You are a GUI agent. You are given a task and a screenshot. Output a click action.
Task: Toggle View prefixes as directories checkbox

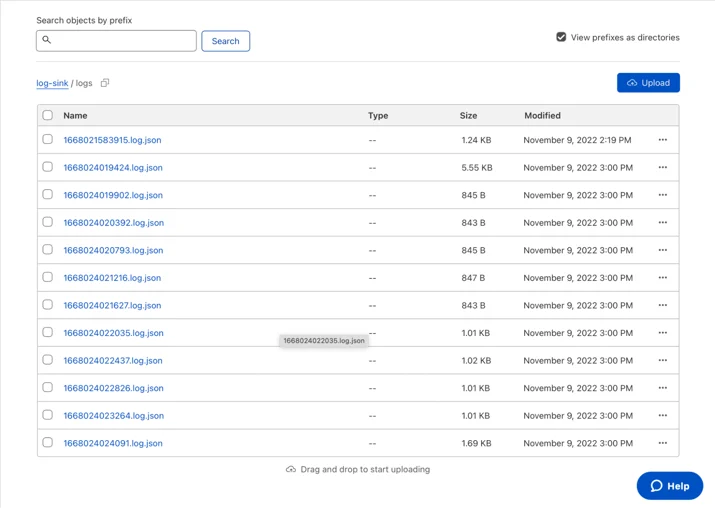coord(561,37)
